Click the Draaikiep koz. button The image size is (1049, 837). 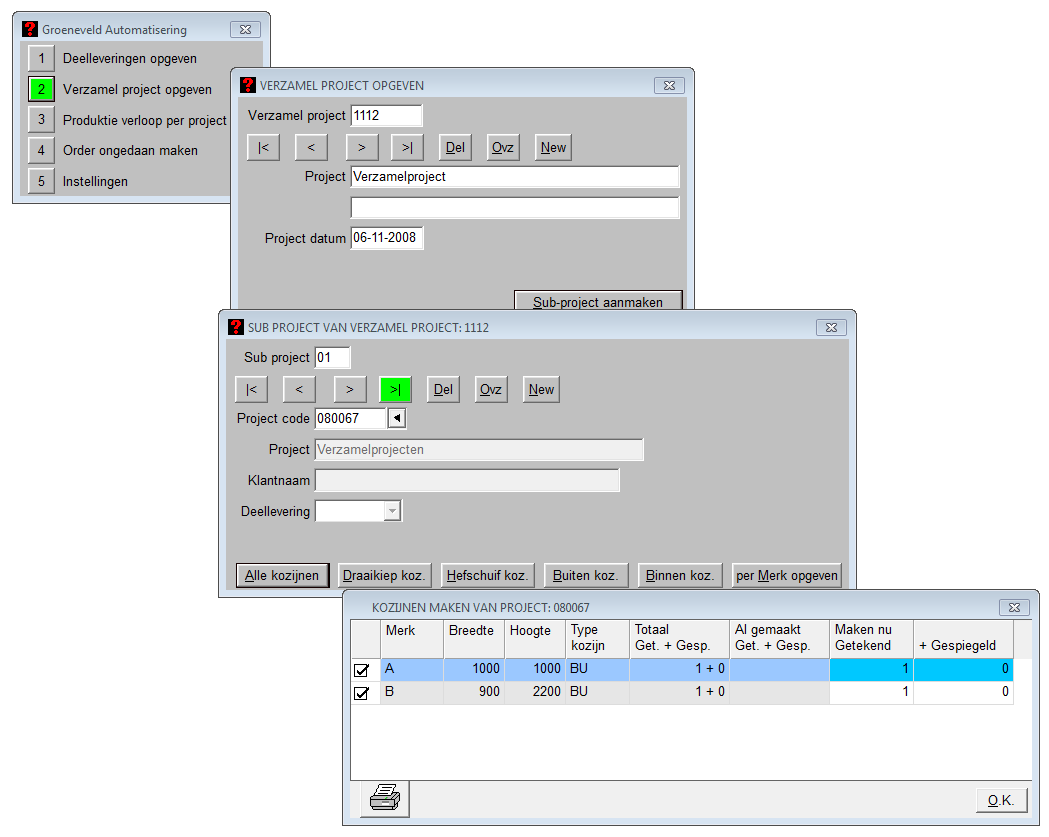(x=385, y=576)
